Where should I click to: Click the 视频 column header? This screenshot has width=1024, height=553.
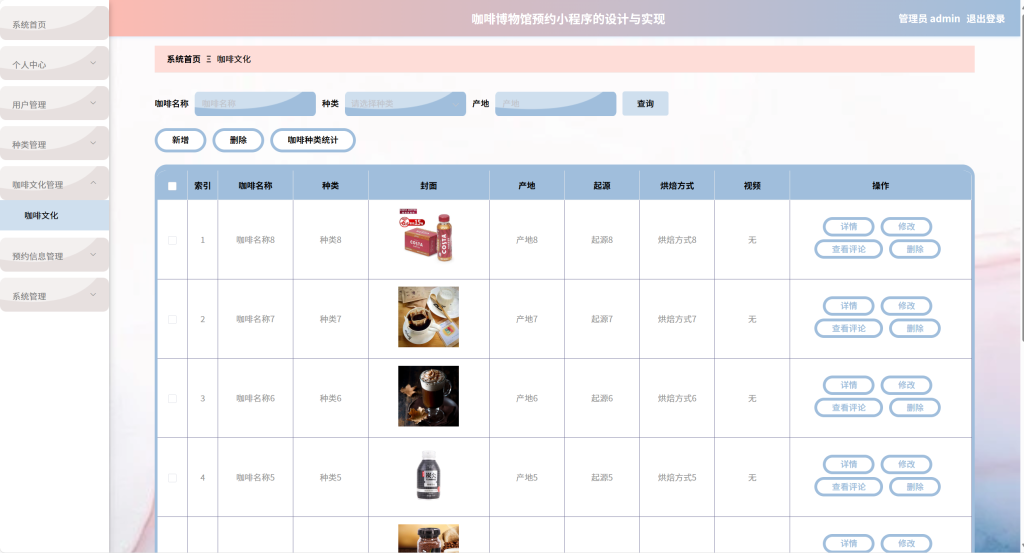752,186
